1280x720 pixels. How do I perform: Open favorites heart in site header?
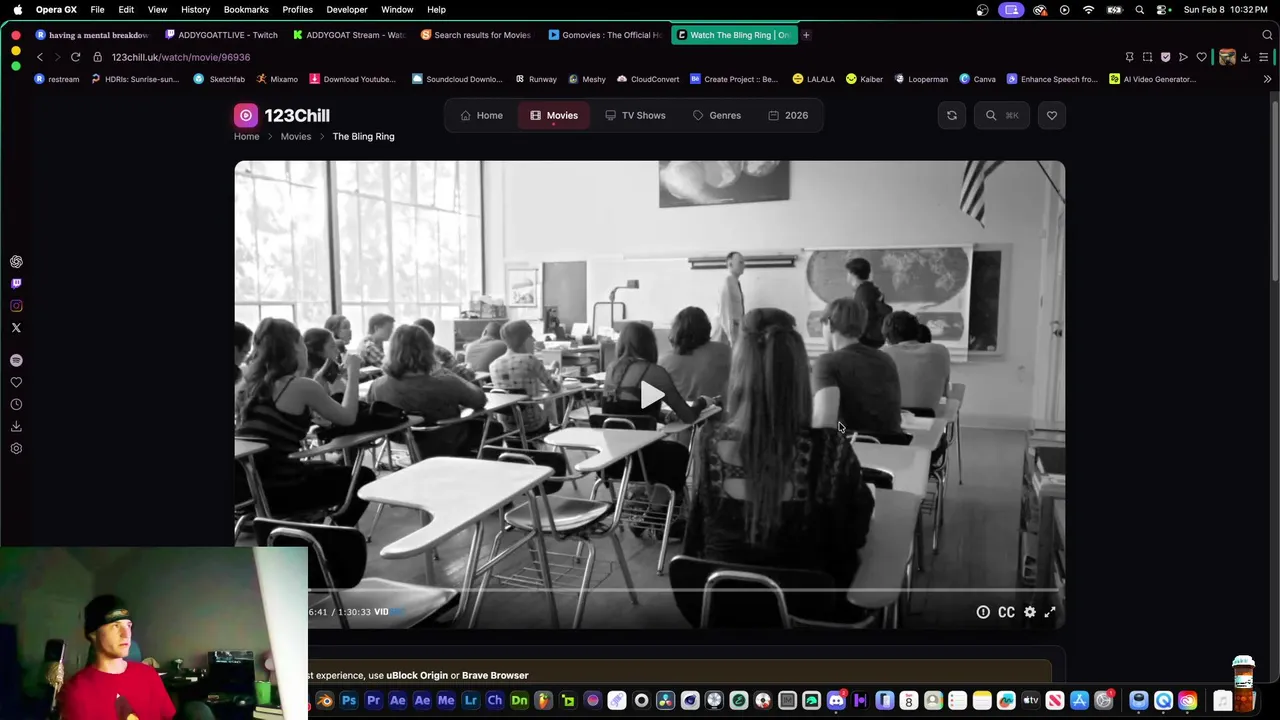coord(1052,115)
